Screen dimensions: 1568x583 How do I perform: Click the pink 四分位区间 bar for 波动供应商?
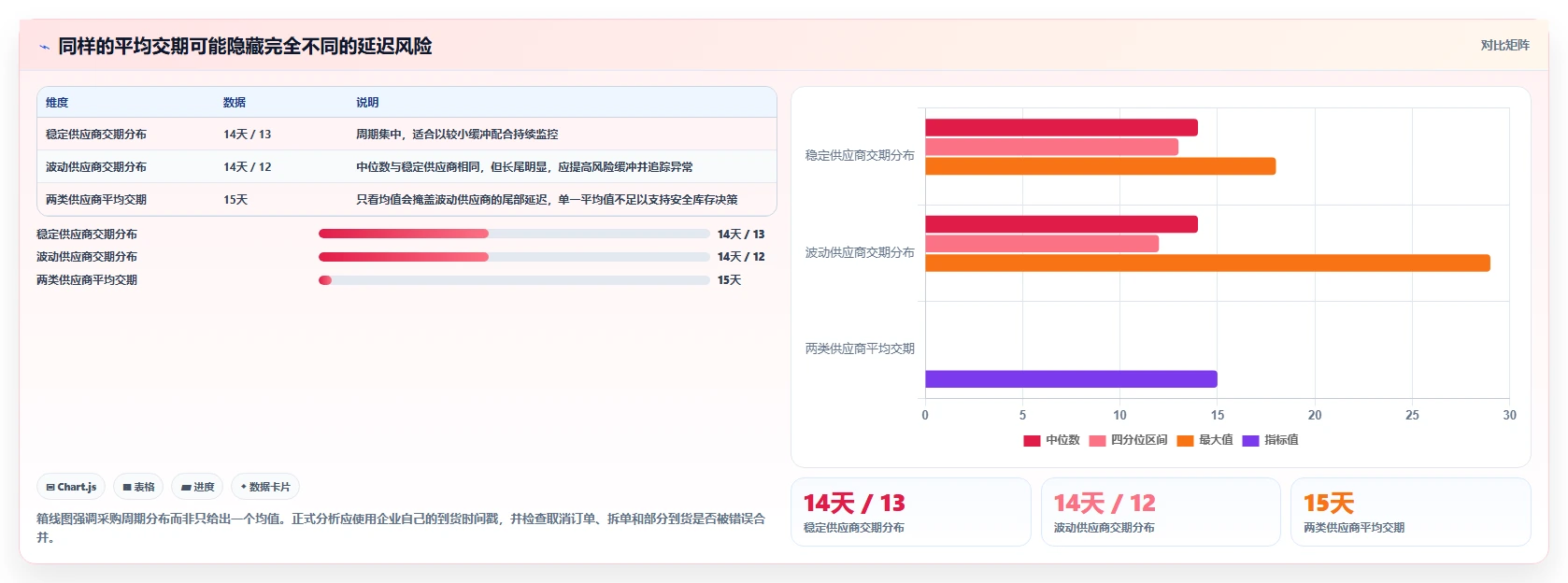coord(1042,244)
